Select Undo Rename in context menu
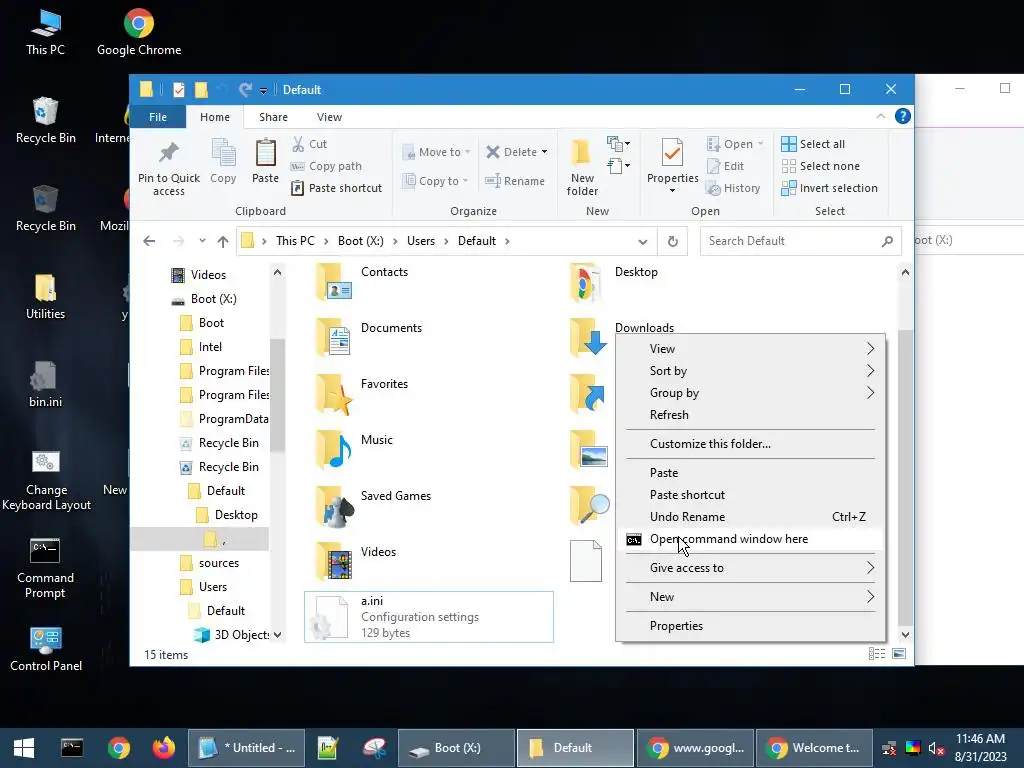The width and height of the screenshot is (1024, 768). (x=750, y=517)
